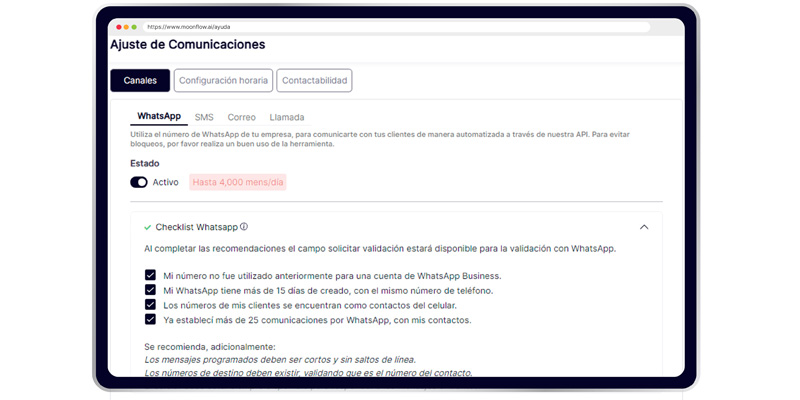Screen dimensions: 800x400
Task: Toggle the Activo status switch
Action: pos(139,182)
